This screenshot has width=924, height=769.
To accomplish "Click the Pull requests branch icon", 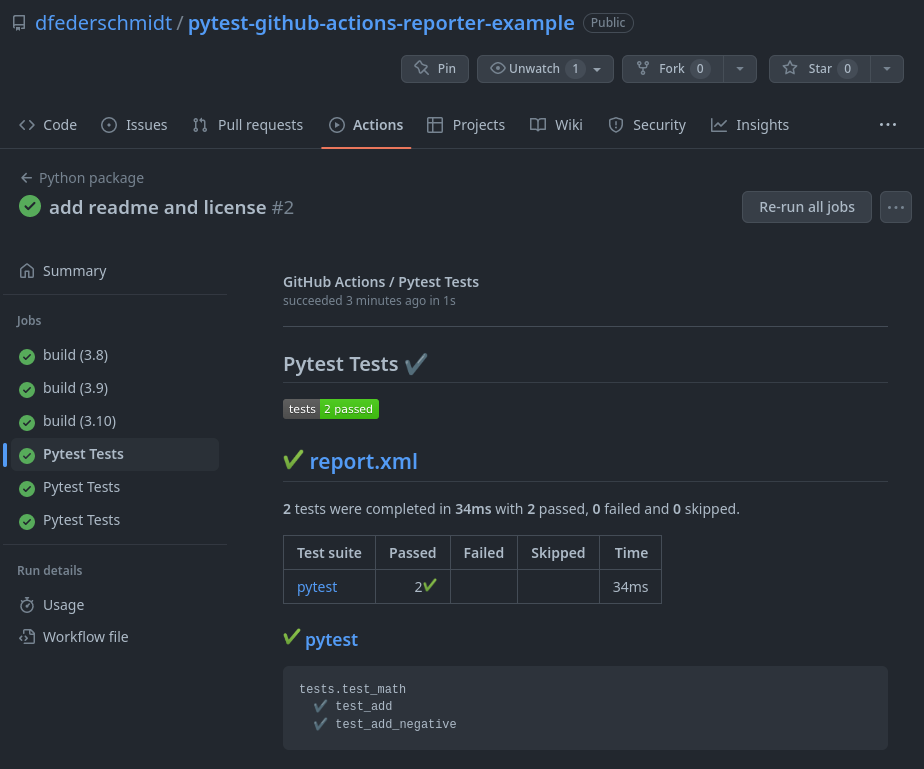I will [200, 125].
